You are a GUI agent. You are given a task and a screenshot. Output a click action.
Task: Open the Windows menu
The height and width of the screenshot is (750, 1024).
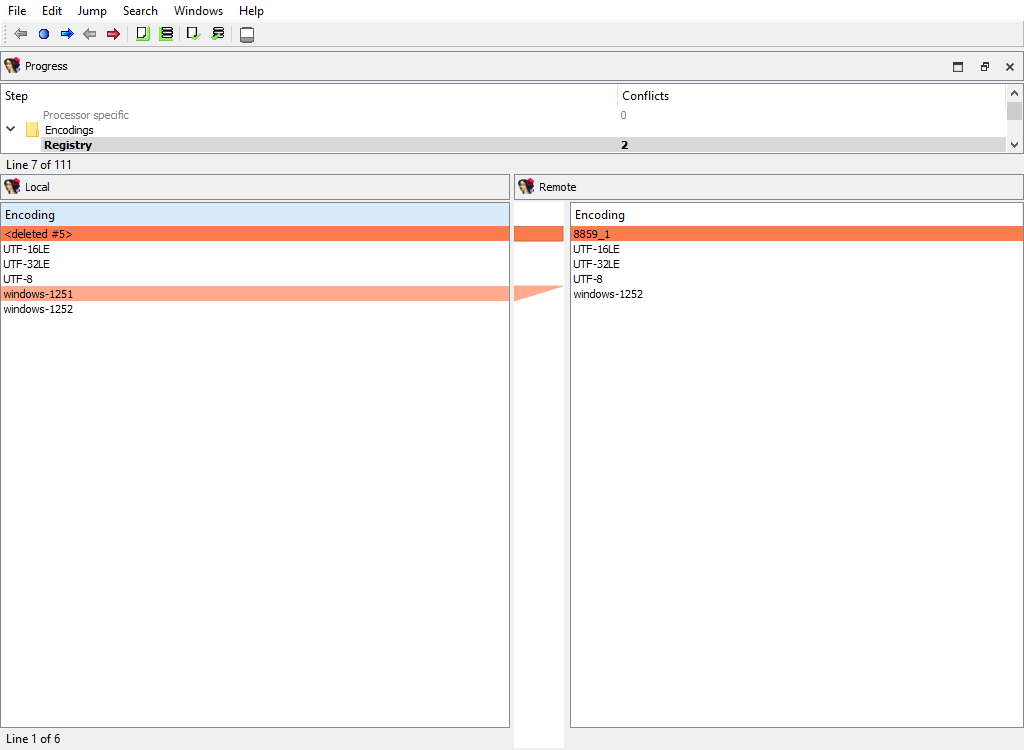click(198, 11)
